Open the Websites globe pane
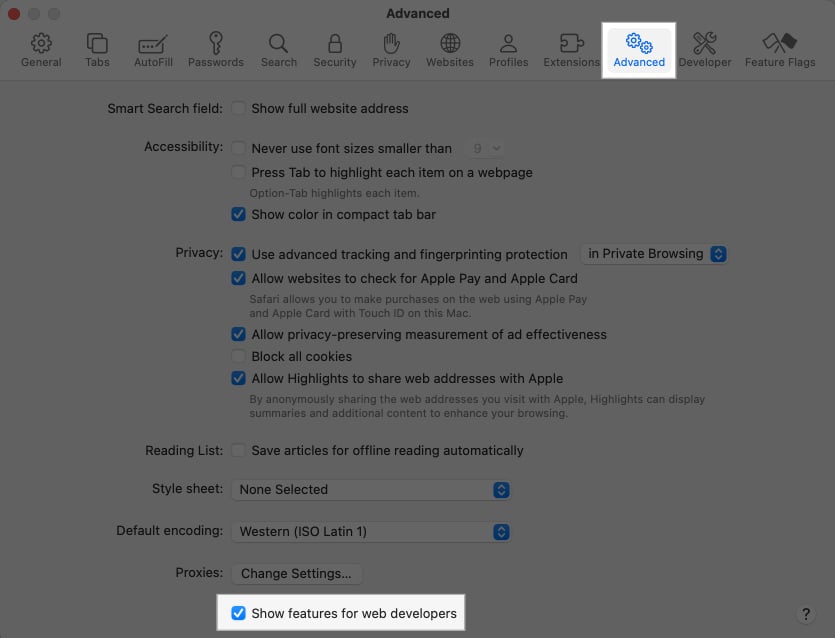 pos(449,51)
